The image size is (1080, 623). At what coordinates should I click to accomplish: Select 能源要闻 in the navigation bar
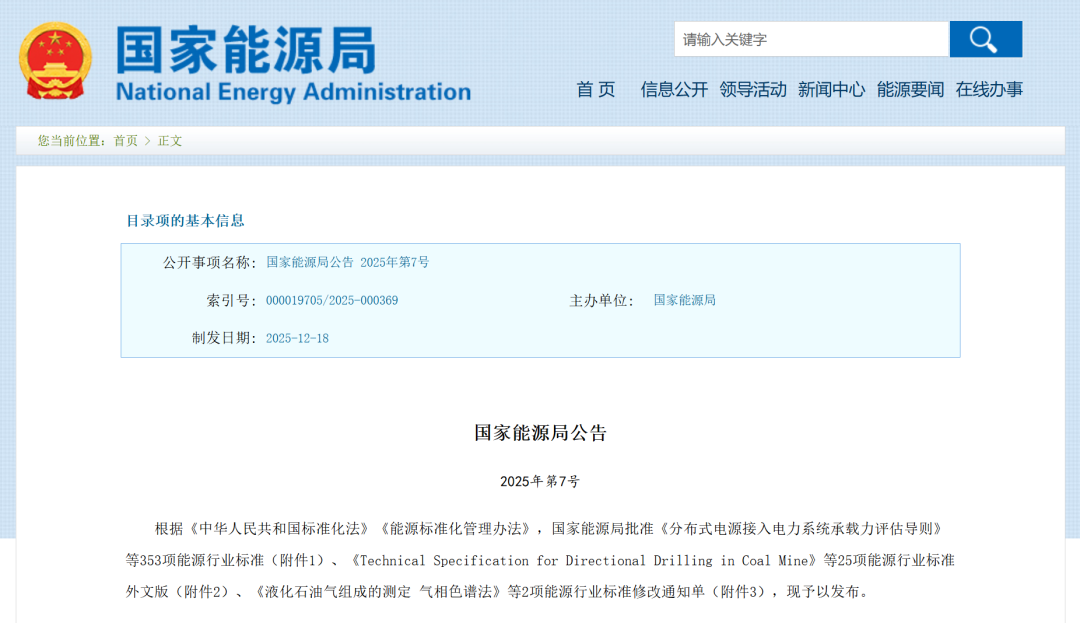pyautogui.click(x=910, y=89)
